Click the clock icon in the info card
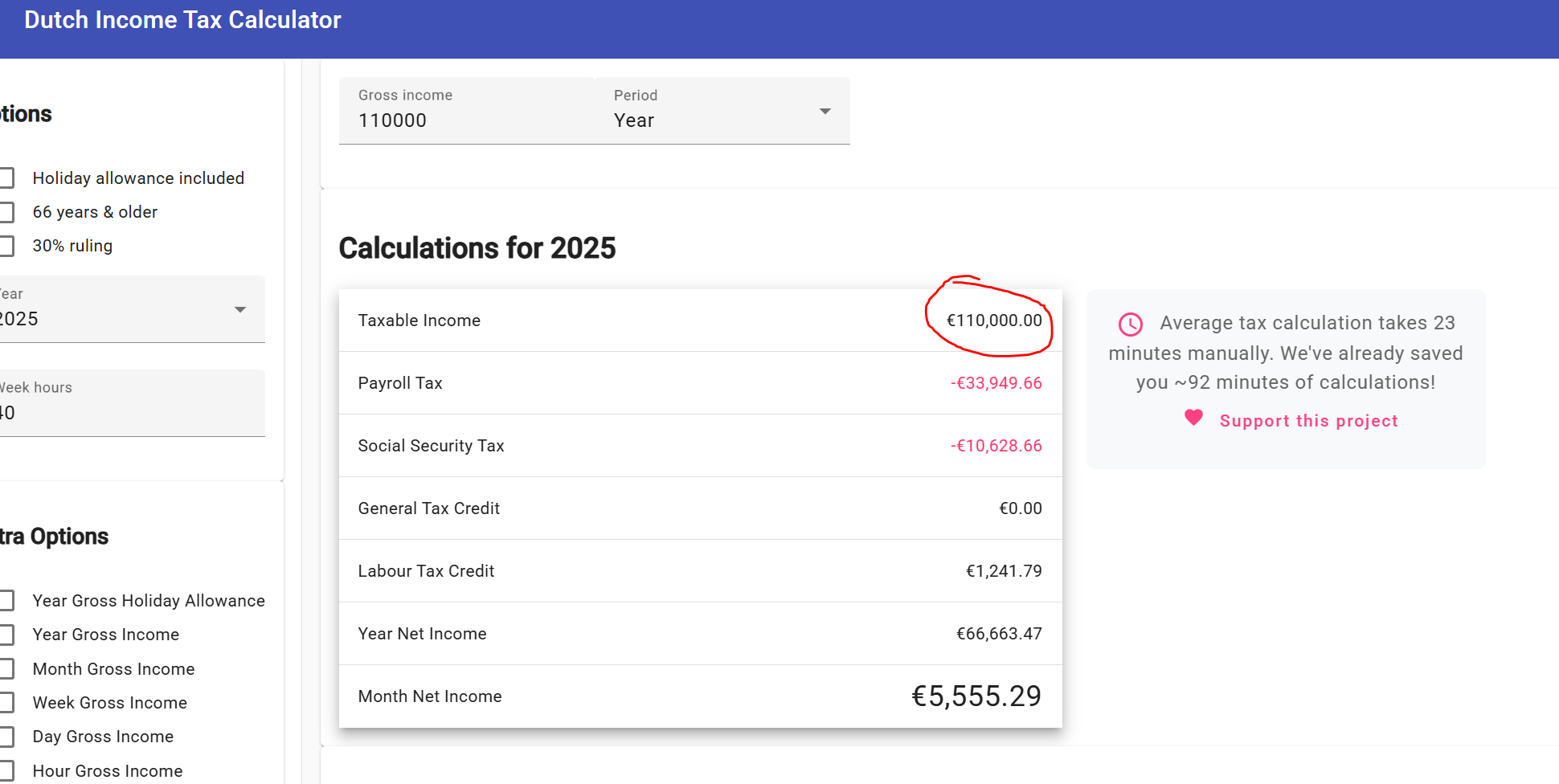 pos(1131,325)
